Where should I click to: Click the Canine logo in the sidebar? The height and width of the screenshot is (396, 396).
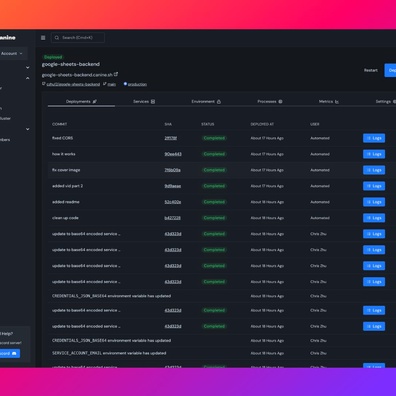[x=7, y=38]
